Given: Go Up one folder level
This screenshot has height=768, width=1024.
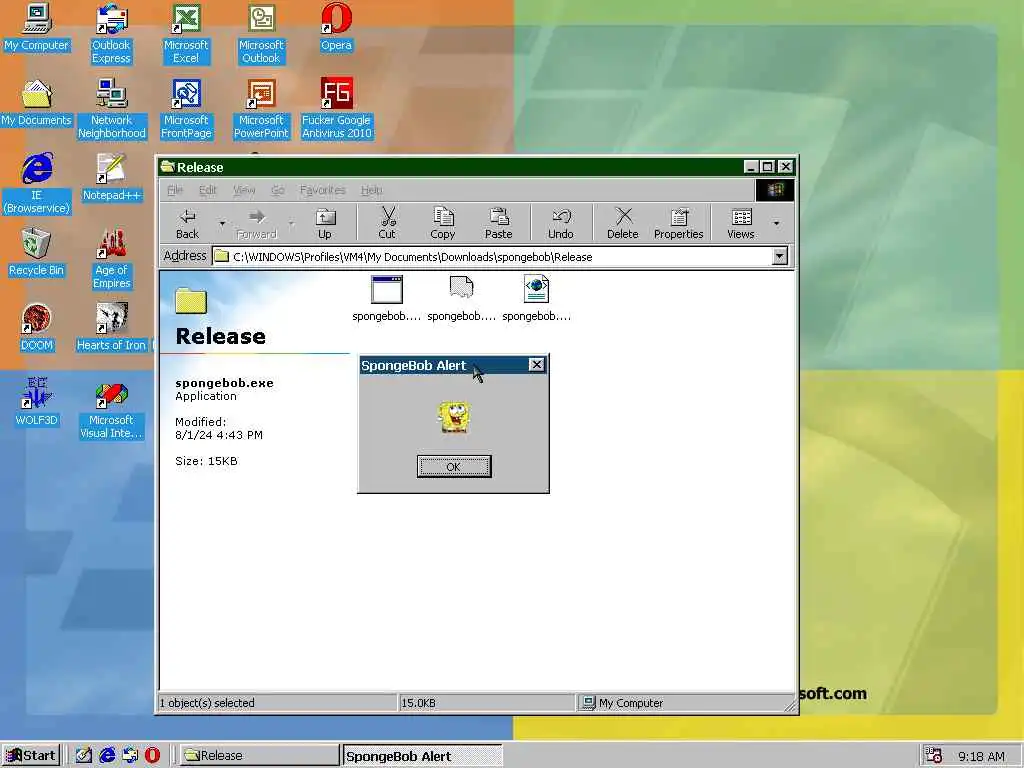Looking at the screenshot, I should (x=325, y=223).
